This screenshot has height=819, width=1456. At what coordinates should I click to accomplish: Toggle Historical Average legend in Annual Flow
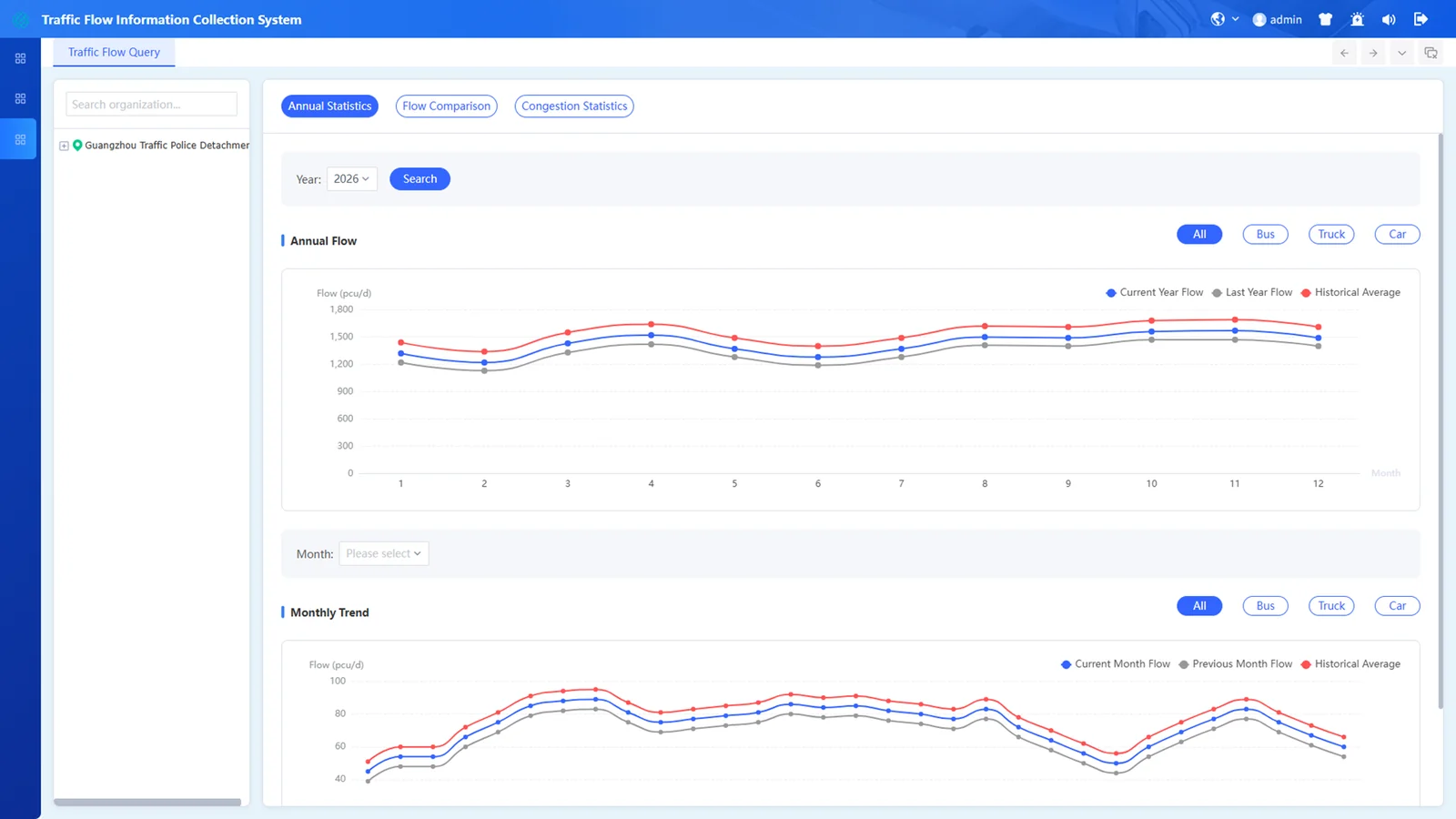[x=1350, y=293]
